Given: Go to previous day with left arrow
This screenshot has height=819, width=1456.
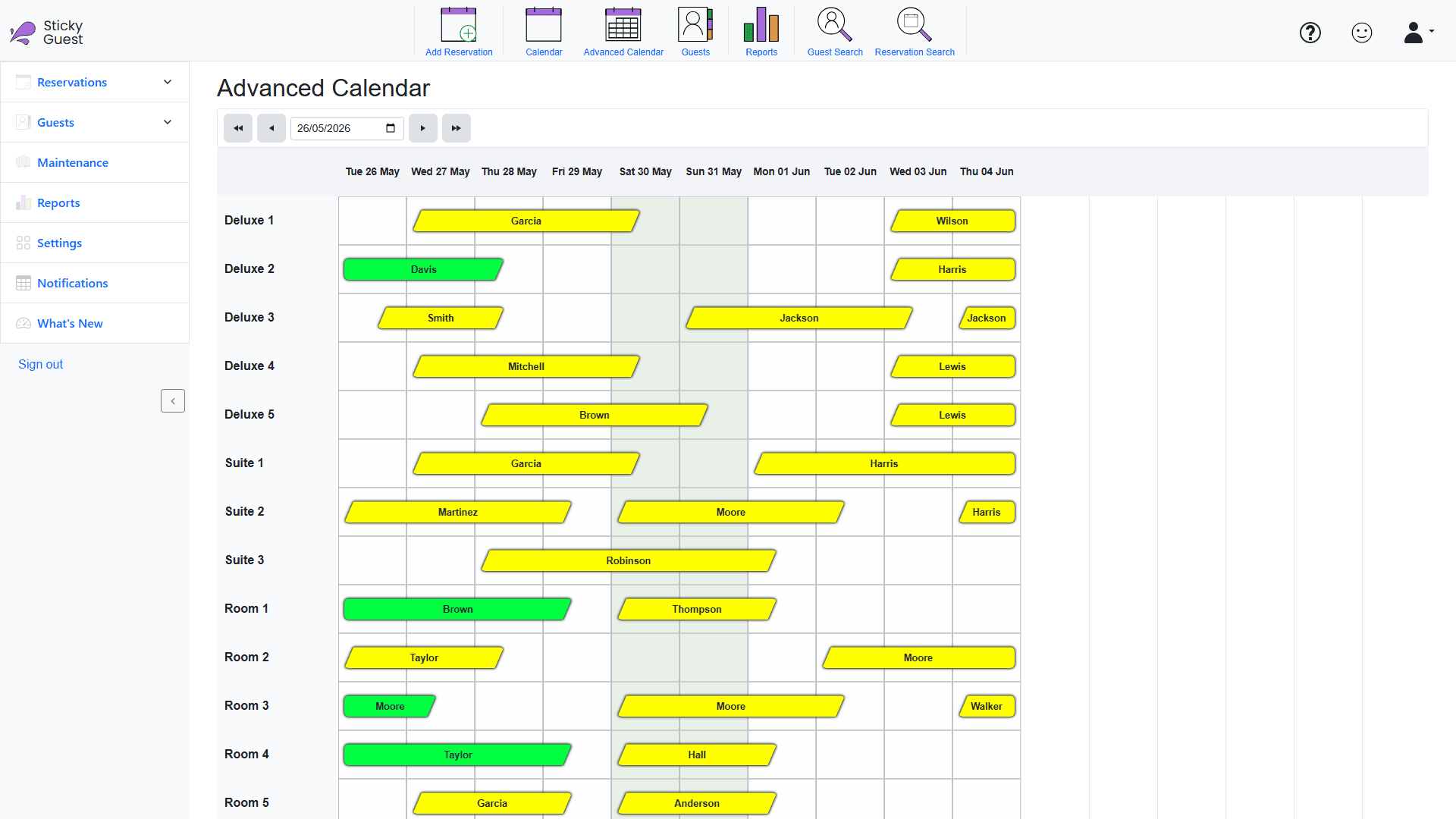Looking at the screenshot, I should pyautogui.click(x=271, y=128).
